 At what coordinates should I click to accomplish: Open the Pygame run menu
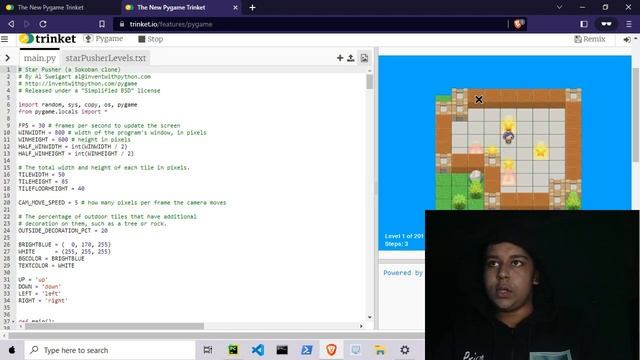tap(103, 39)
